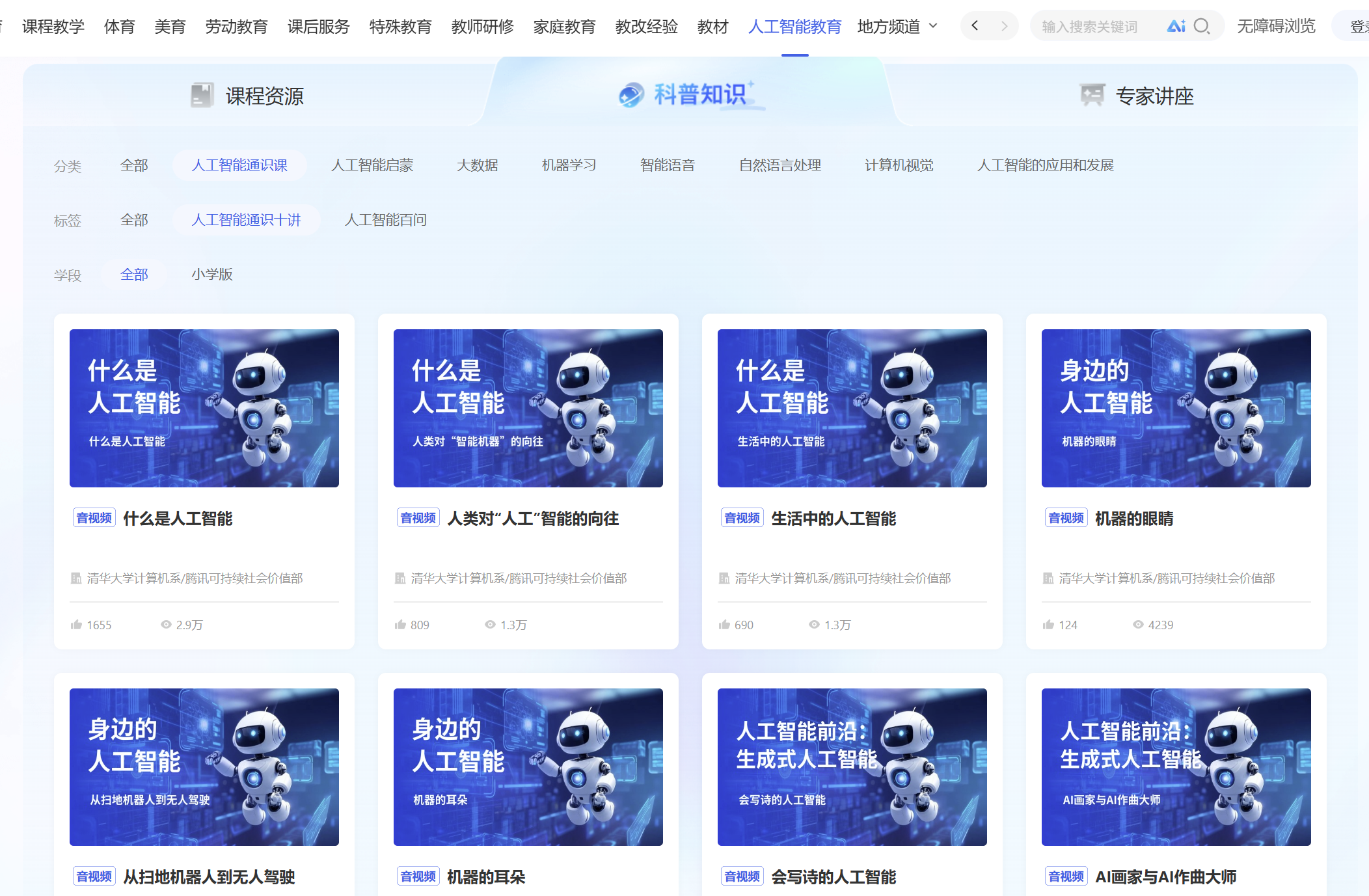Click the AI search icon in search box

pyautogui.click(x=1176, y=26)
